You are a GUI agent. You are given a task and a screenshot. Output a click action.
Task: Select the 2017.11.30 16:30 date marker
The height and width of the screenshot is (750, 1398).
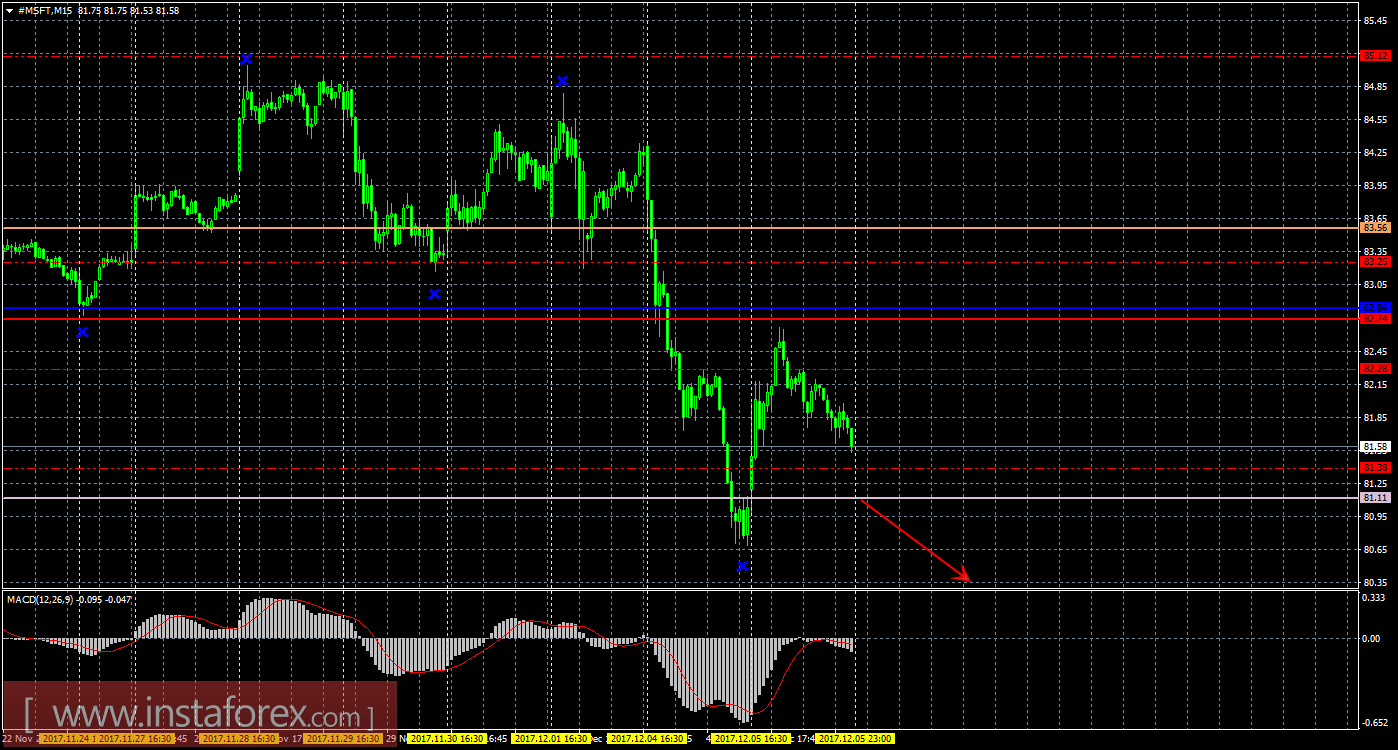coord(446,739)
